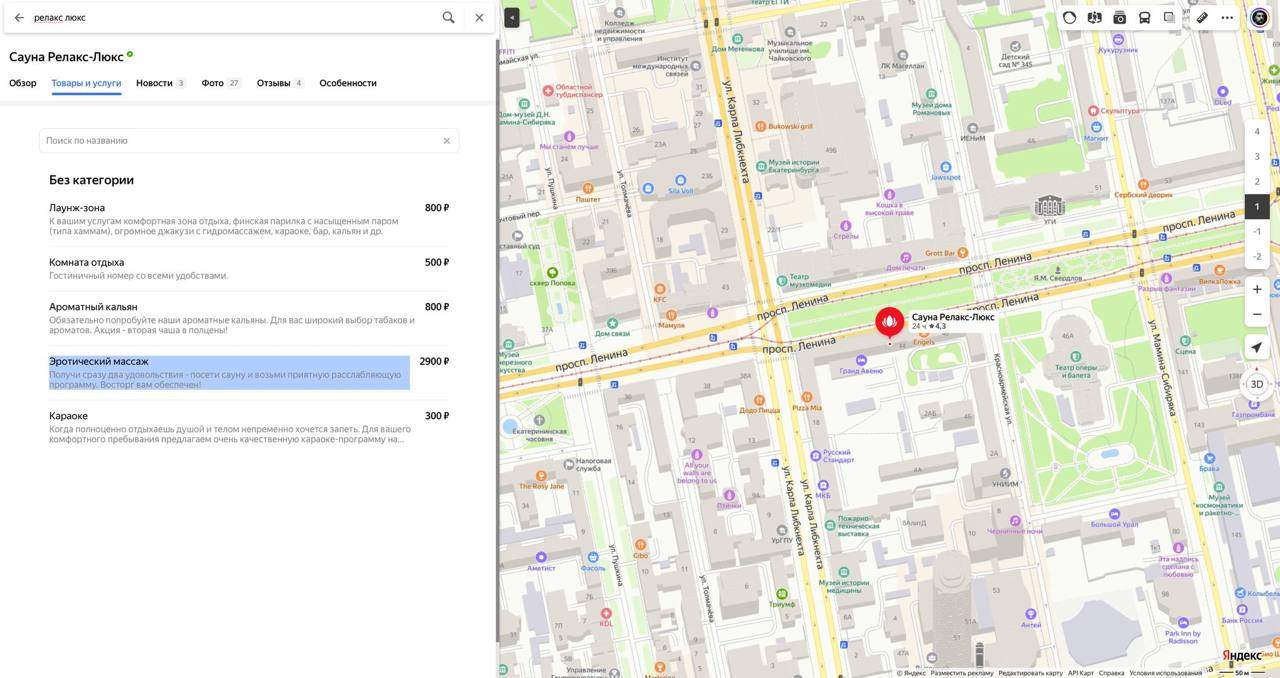The image size is (1280, 678).
Task: Clear the search query with the X button
Action: coord(479,17)
